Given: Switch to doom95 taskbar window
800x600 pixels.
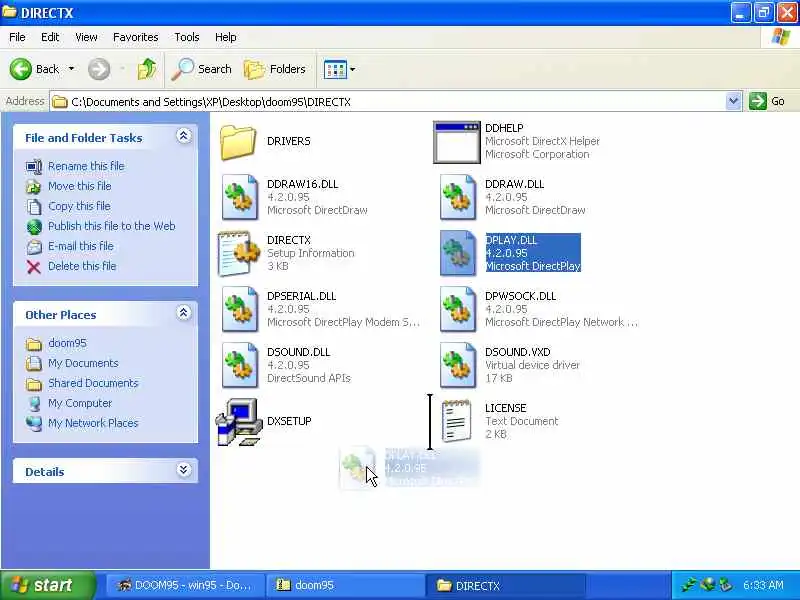Looking at the screenshot, I should (345, 585).
